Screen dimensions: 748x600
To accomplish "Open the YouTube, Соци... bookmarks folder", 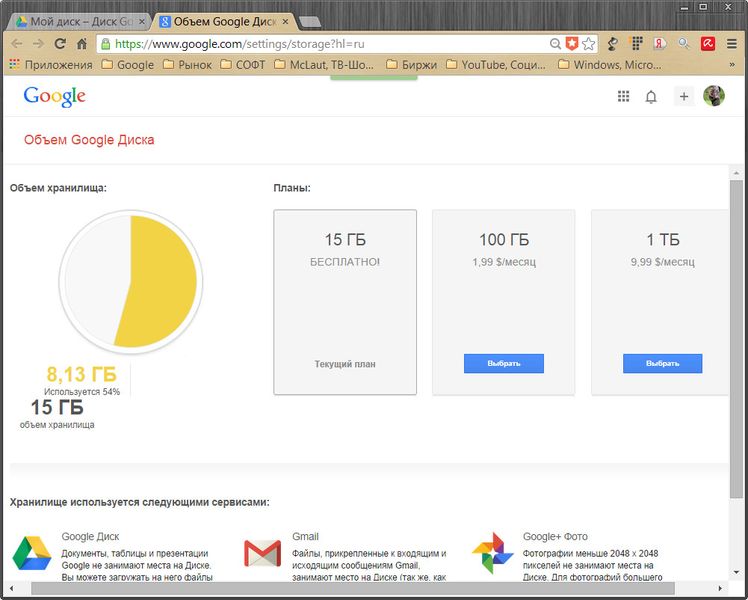I will point(496,64).
